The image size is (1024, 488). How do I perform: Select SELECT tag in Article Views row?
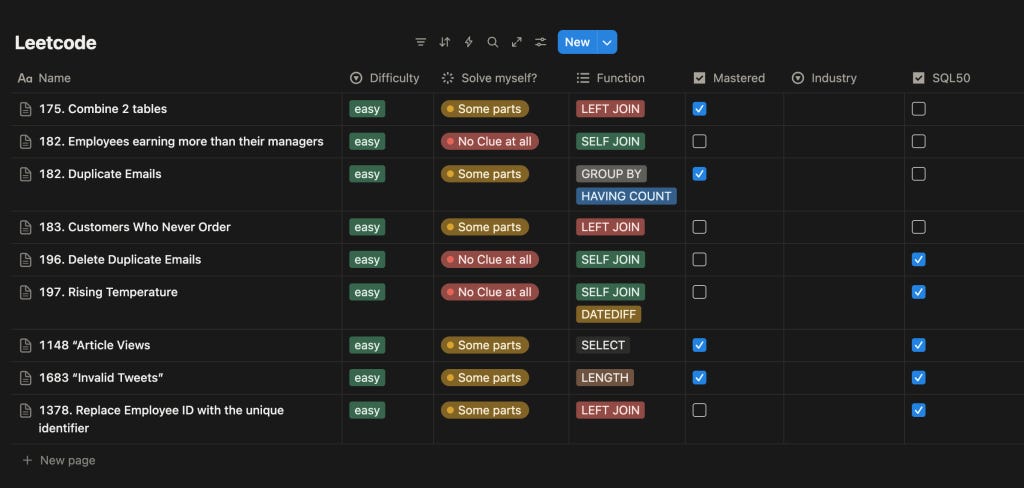click(x=603, y=346)
